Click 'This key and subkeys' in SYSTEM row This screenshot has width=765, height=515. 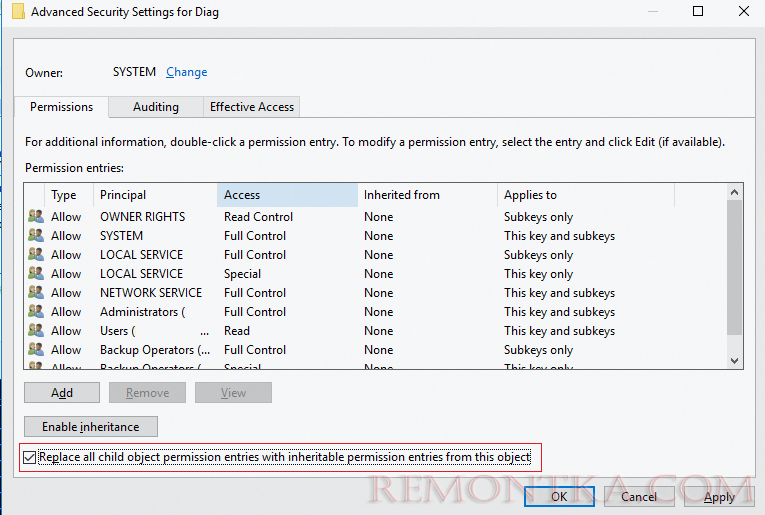tap(559, 236)
